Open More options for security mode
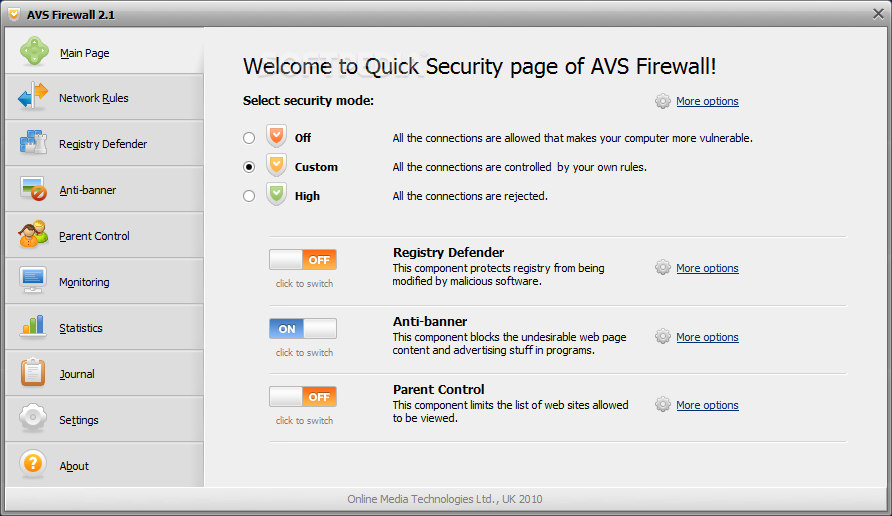 [707, 101]
